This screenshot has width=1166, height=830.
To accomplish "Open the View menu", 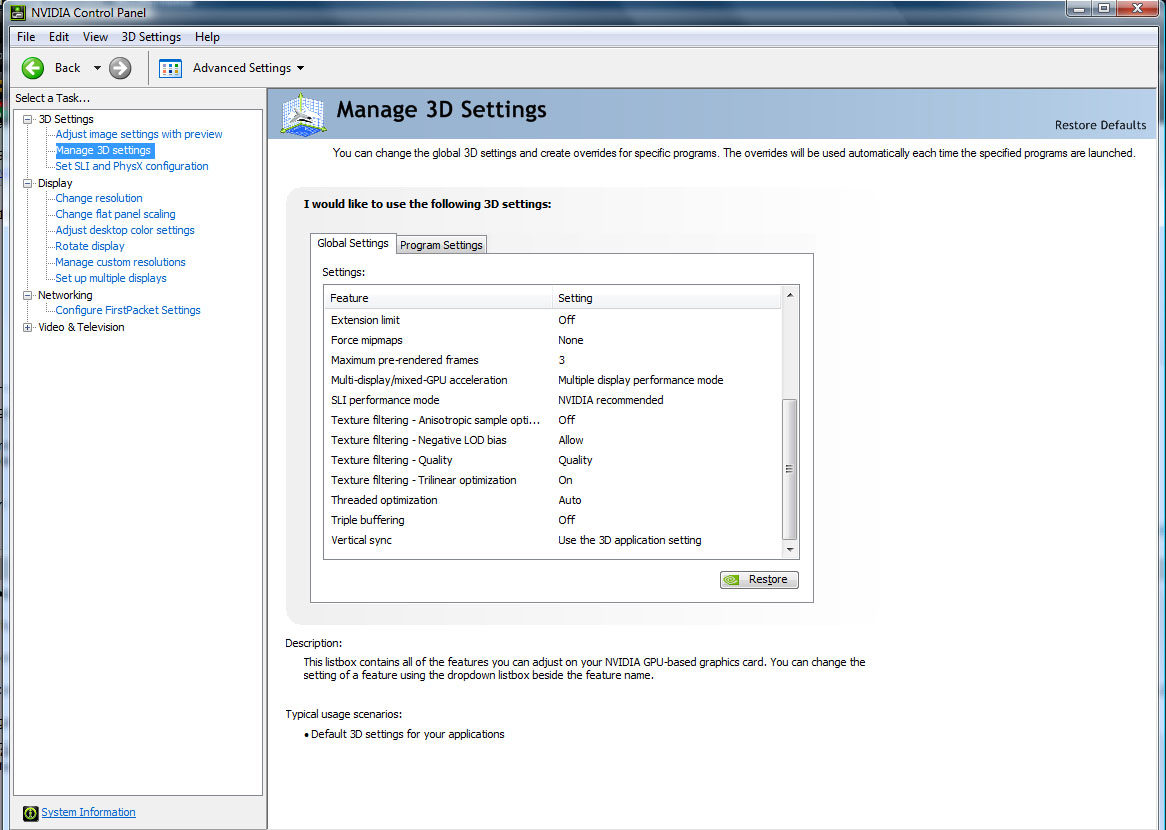I will click(95, 36).
